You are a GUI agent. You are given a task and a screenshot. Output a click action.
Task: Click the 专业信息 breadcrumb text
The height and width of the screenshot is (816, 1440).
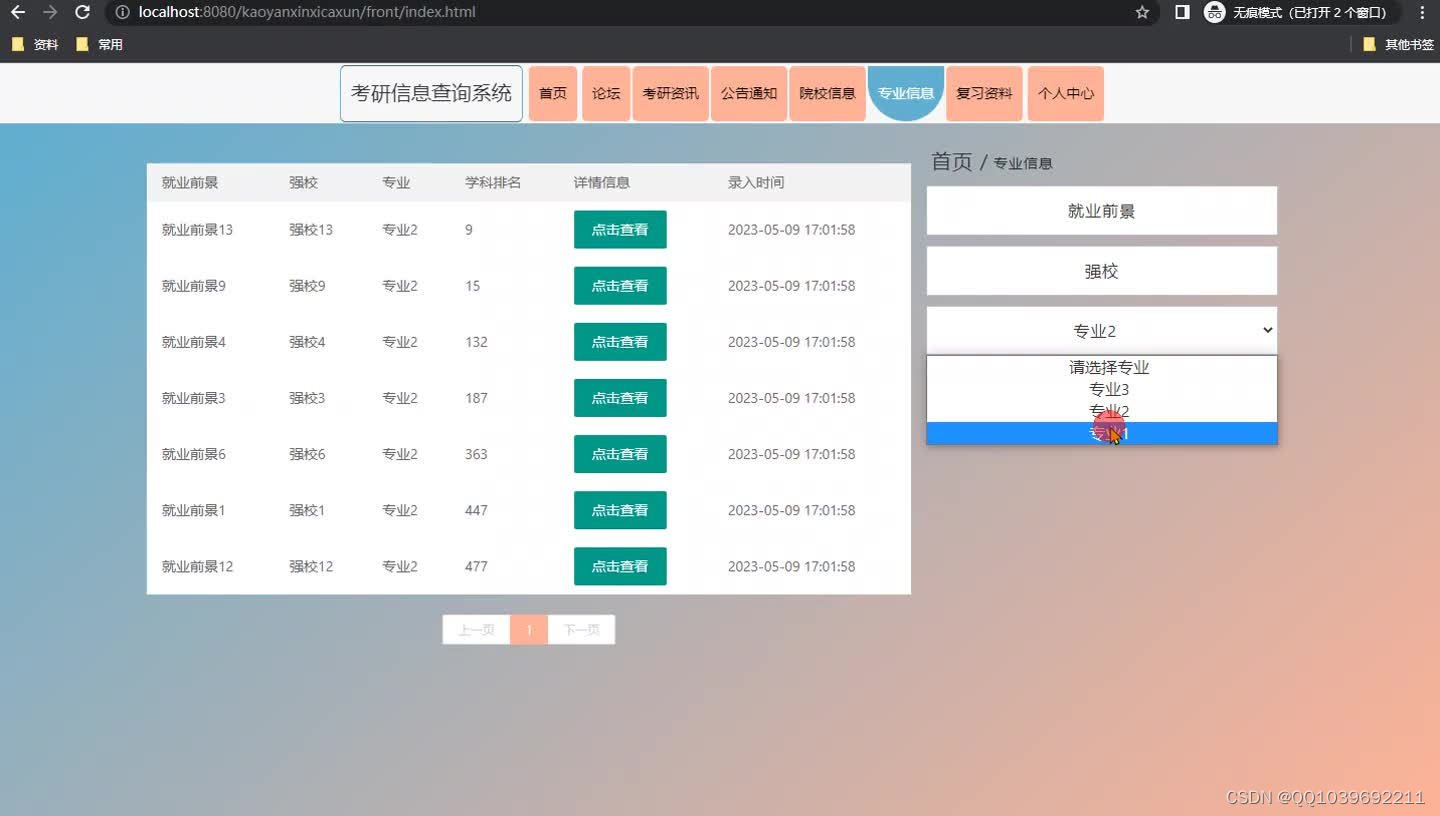(1023, 163)
